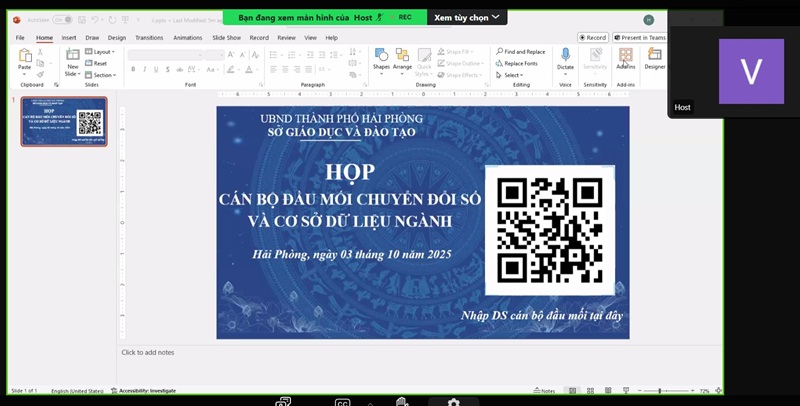Viewport: 800px width, 406px height.
Task: Open the Arrange tool
Action: tap(402, 58)
